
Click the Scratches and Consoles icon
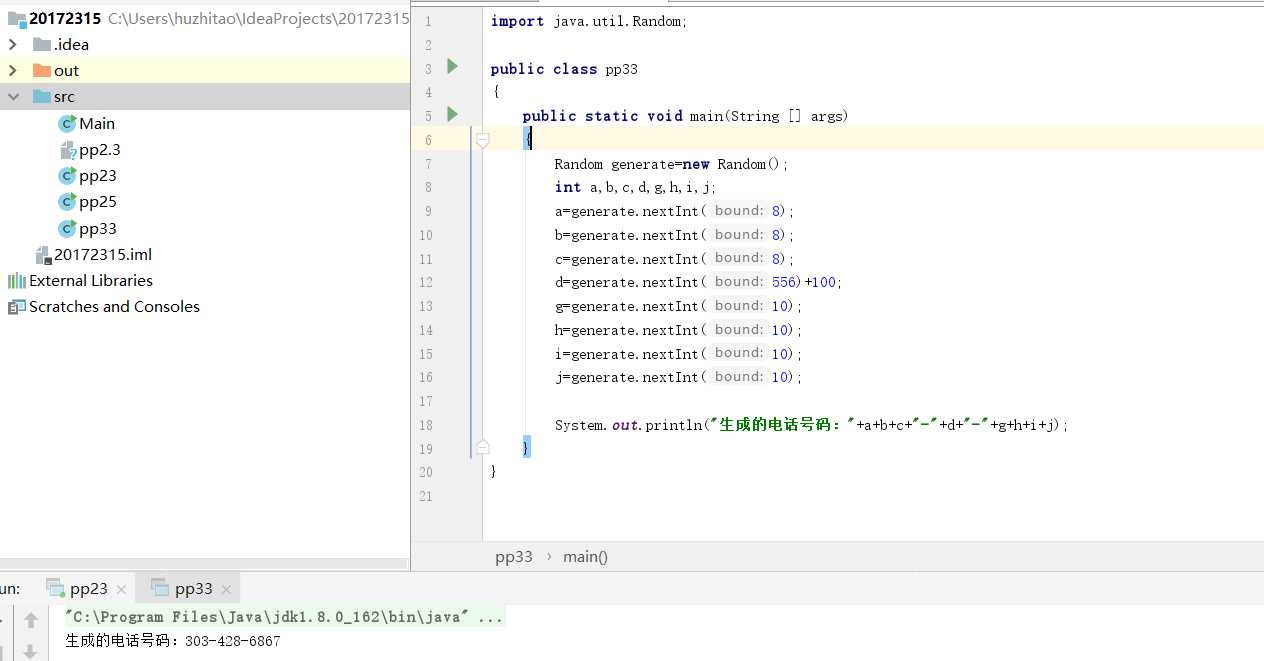point(17,307)
